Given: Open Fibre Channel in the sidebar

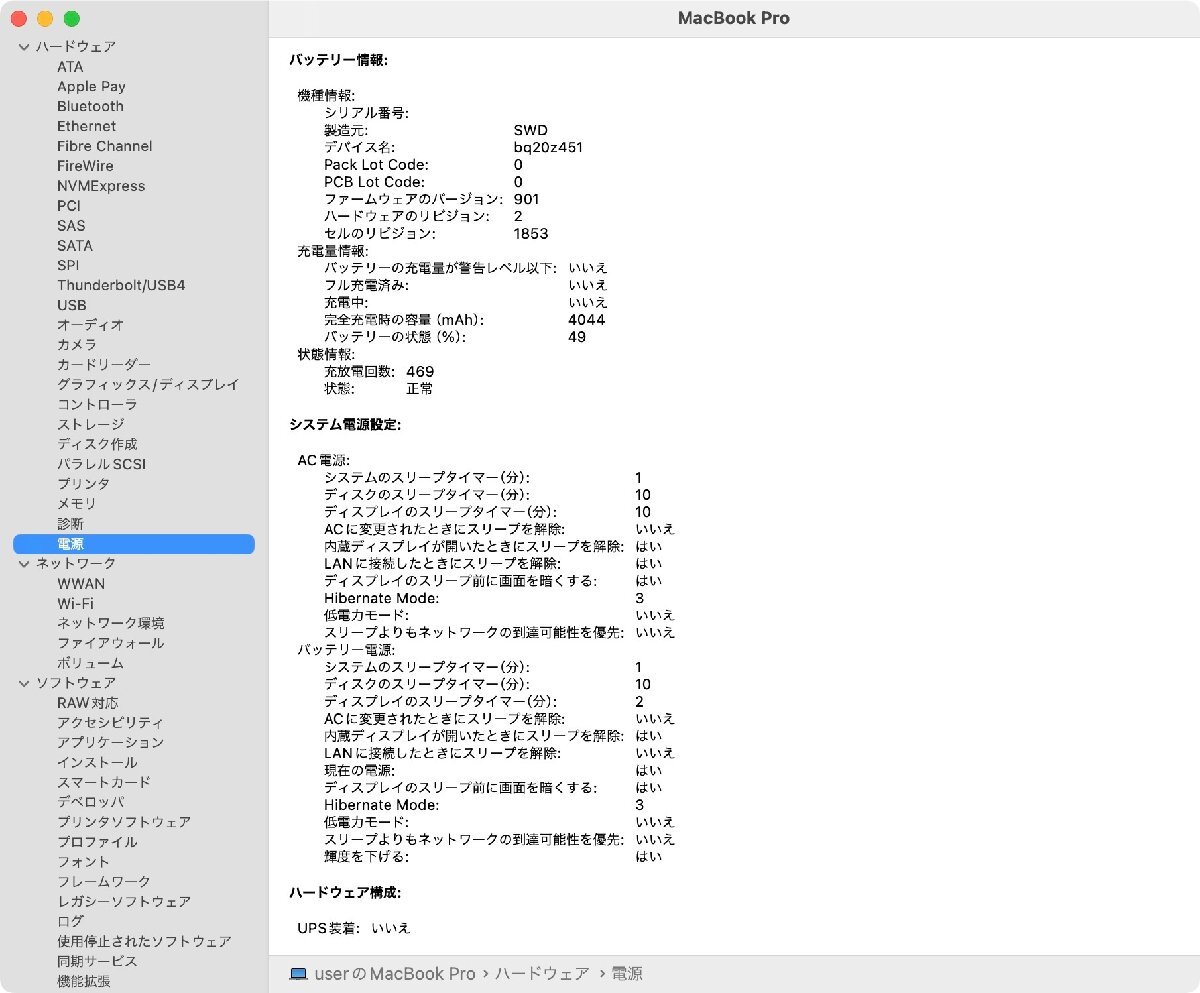Looking at the screenshot, I should 105,146.
